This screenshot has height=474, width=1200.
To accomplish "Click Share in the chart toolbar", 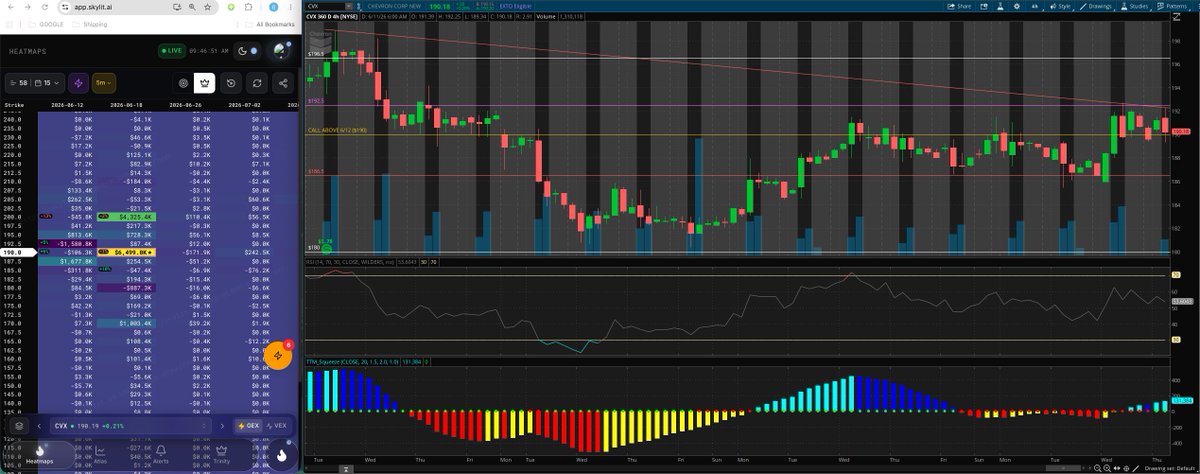I will pyautogui.click(x=959, y=6).
